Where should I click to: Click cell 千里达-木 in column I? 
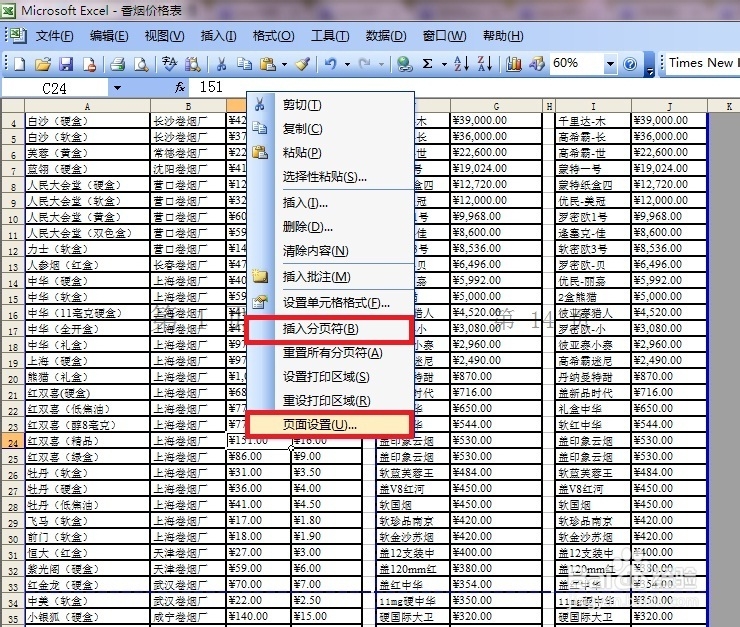(593, 121)
